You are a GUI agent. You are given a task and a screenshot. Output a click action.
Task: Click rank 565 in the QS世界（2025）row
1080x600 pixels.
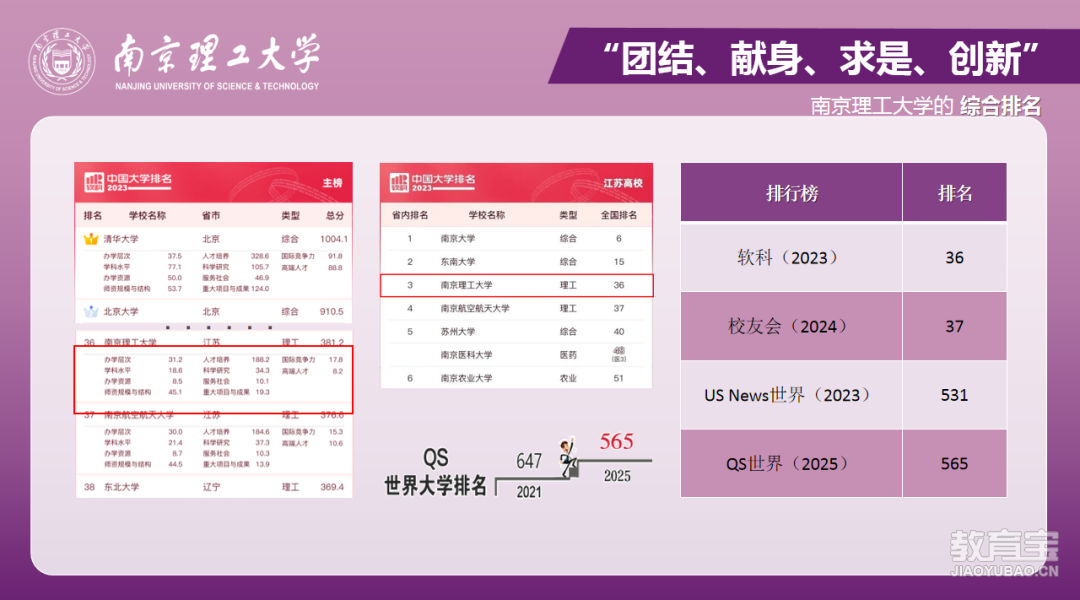pos(955,464)
